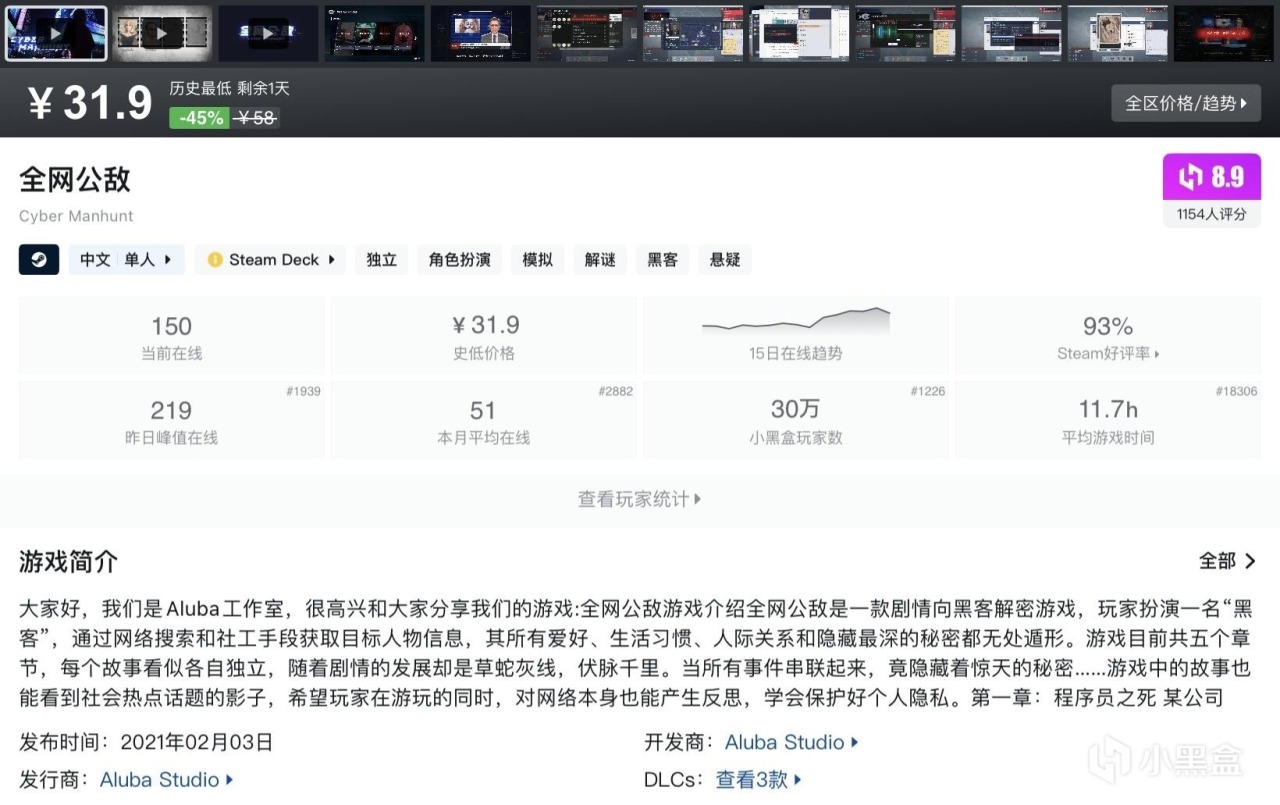Click the purple 8.9 score badge
Screen dimensions: 1280x805
pos(1211,178)
